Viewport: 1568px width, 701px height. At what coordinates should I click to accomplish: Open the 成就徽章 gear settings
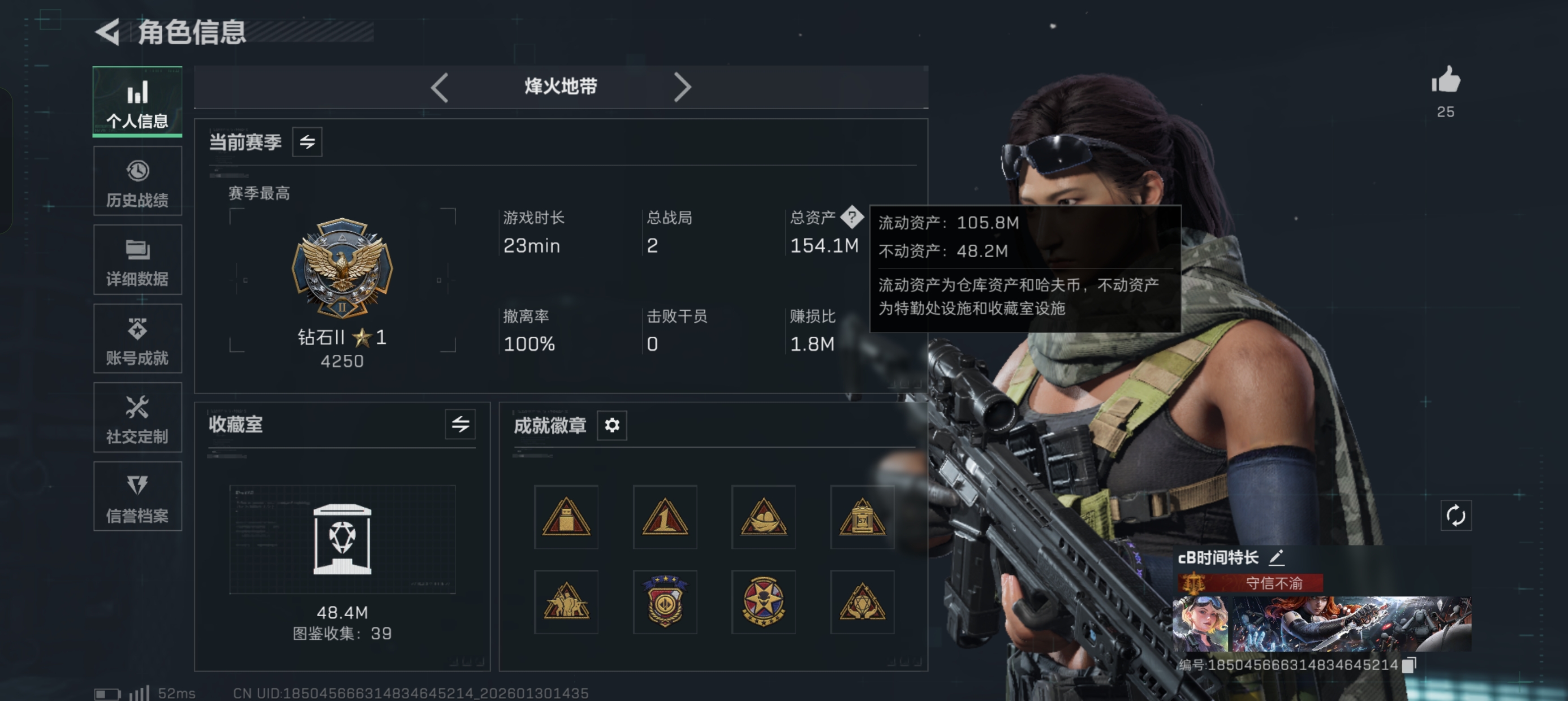click(611, 425)
